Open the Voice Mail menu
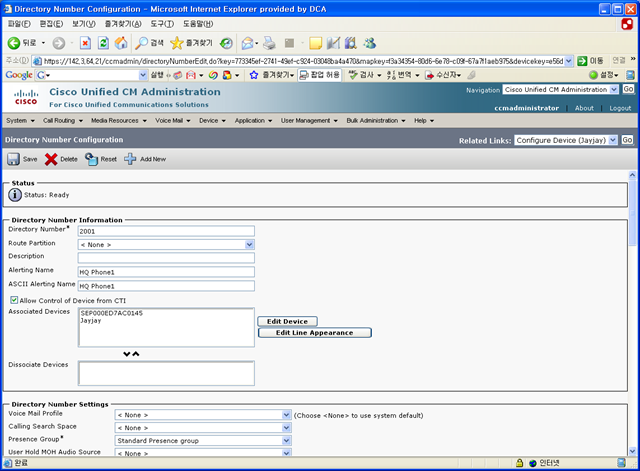The width and height of the screenshot is (640, 471). [173, 120]
